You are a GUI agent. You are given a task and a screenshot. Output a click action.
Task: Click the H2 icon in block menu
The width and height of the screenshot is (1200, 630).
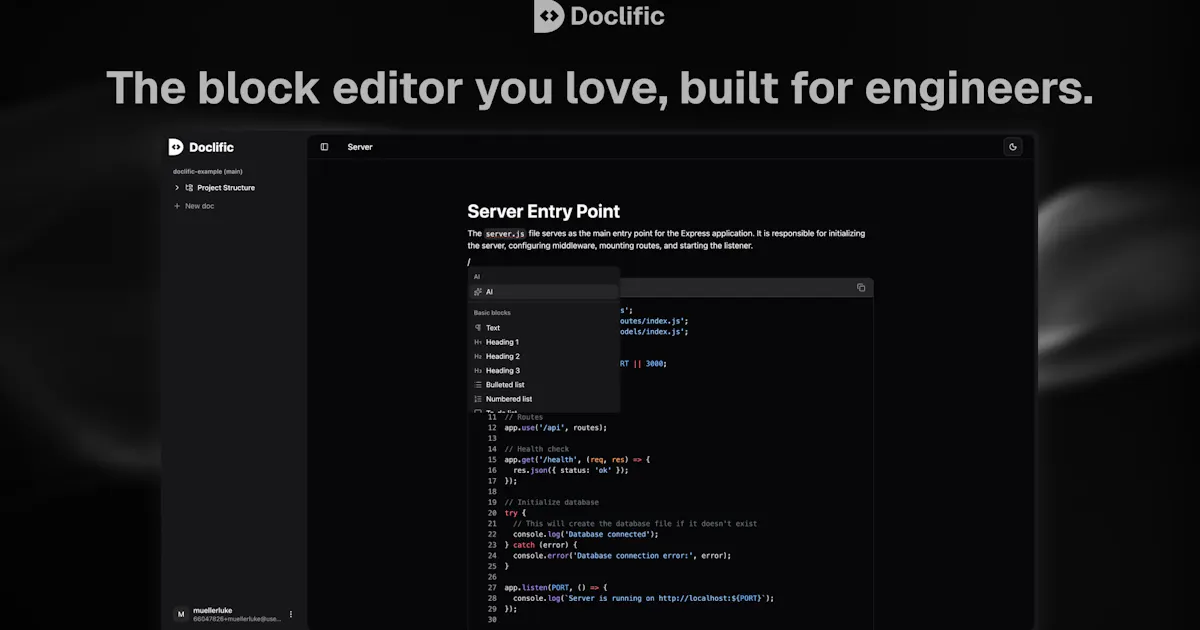(478, 356)
